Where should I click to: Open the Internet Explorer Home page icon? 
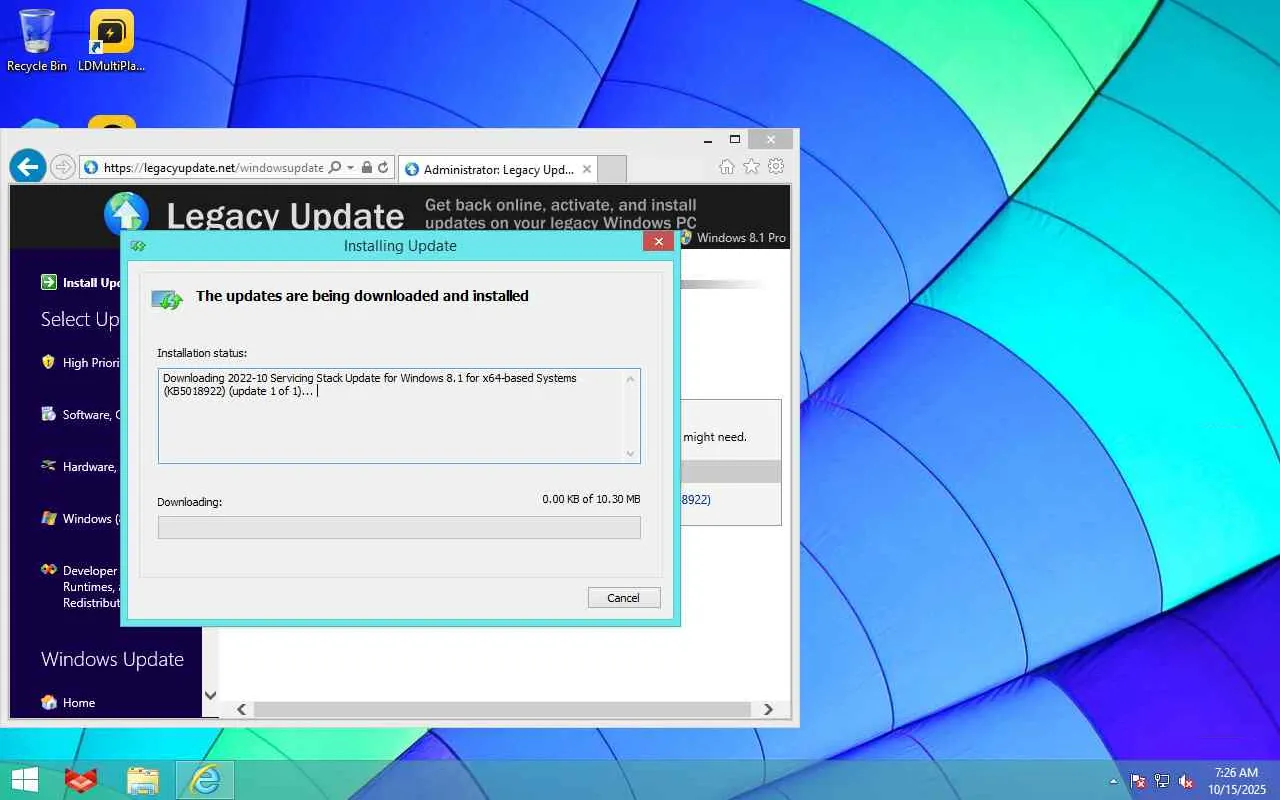click(727, 167)
